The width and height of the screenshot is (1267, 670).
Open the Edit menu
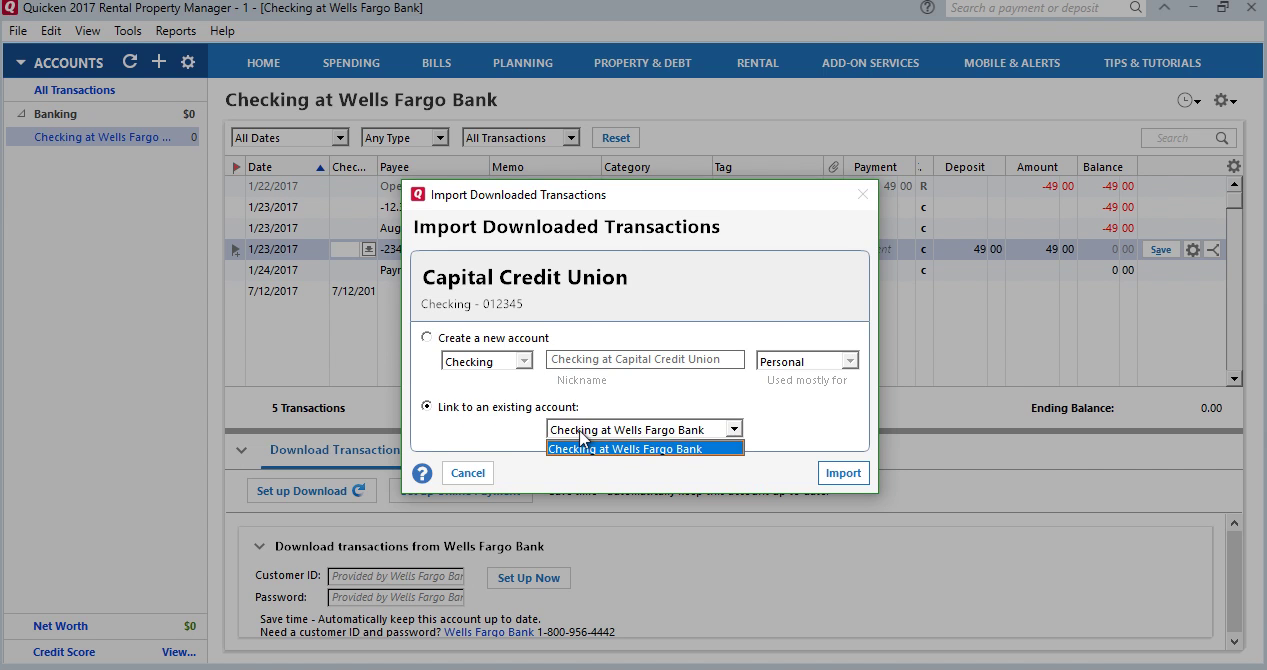[51, 31]
